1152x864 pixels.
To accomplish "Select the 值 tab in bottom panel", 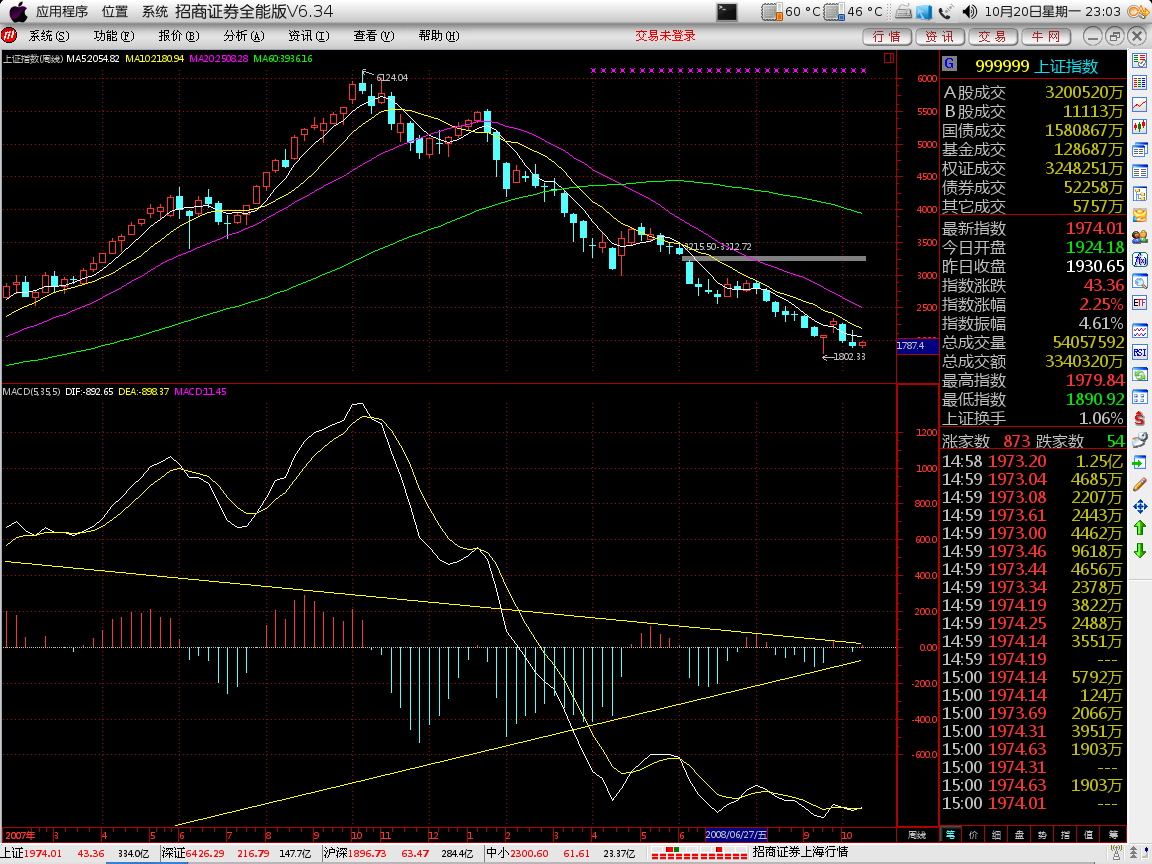I will click(1088, 835).
